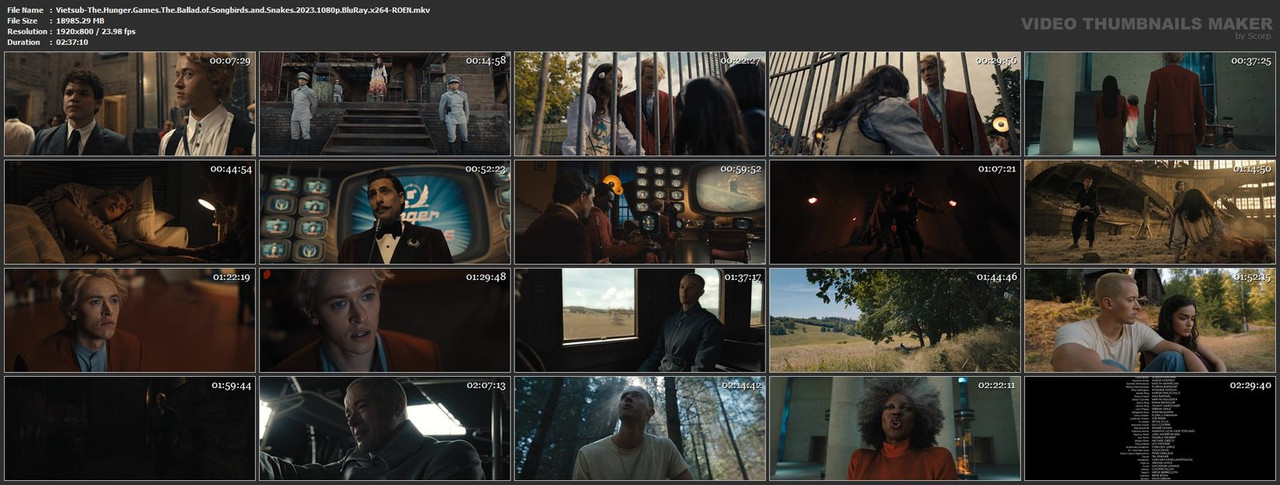The height and width of the screenshot is (485, 1280).
Task: Select the thumbnail at 00:37:25
Action: (1150, 104)
